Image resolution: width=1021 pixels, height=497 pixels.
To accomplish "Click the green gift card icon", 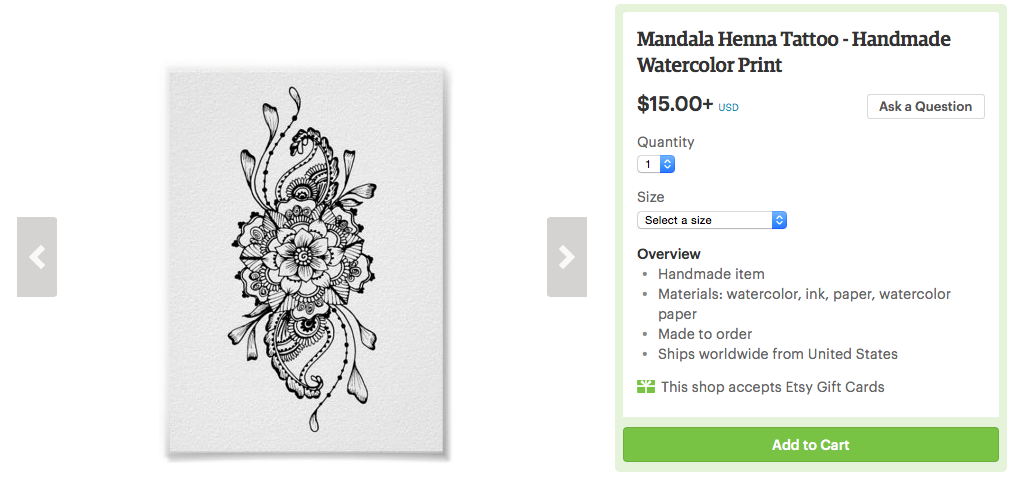I will 646,387.
